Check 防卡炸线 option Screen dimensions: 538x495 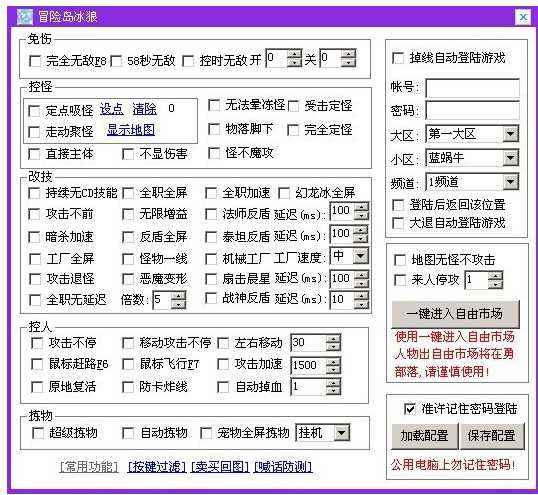(128, 387)
